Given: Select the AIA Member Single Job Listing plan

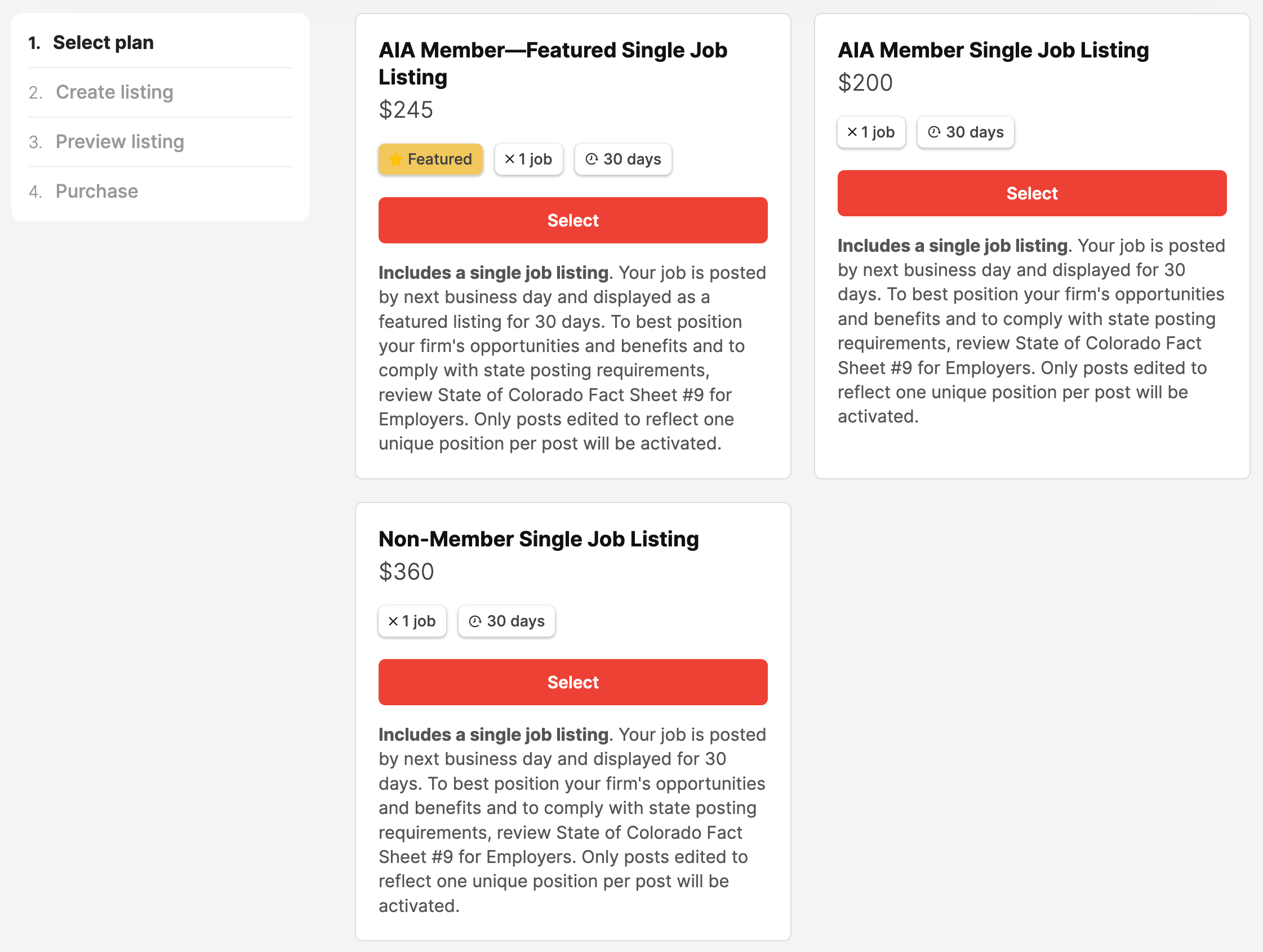Looking at the screenshot, I should click(1031, 193).
